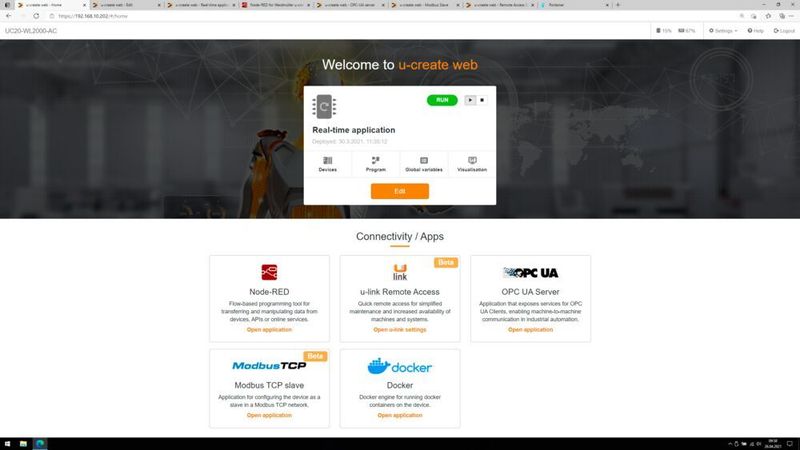Click the 67% memory usage indicator

[687, 31]
